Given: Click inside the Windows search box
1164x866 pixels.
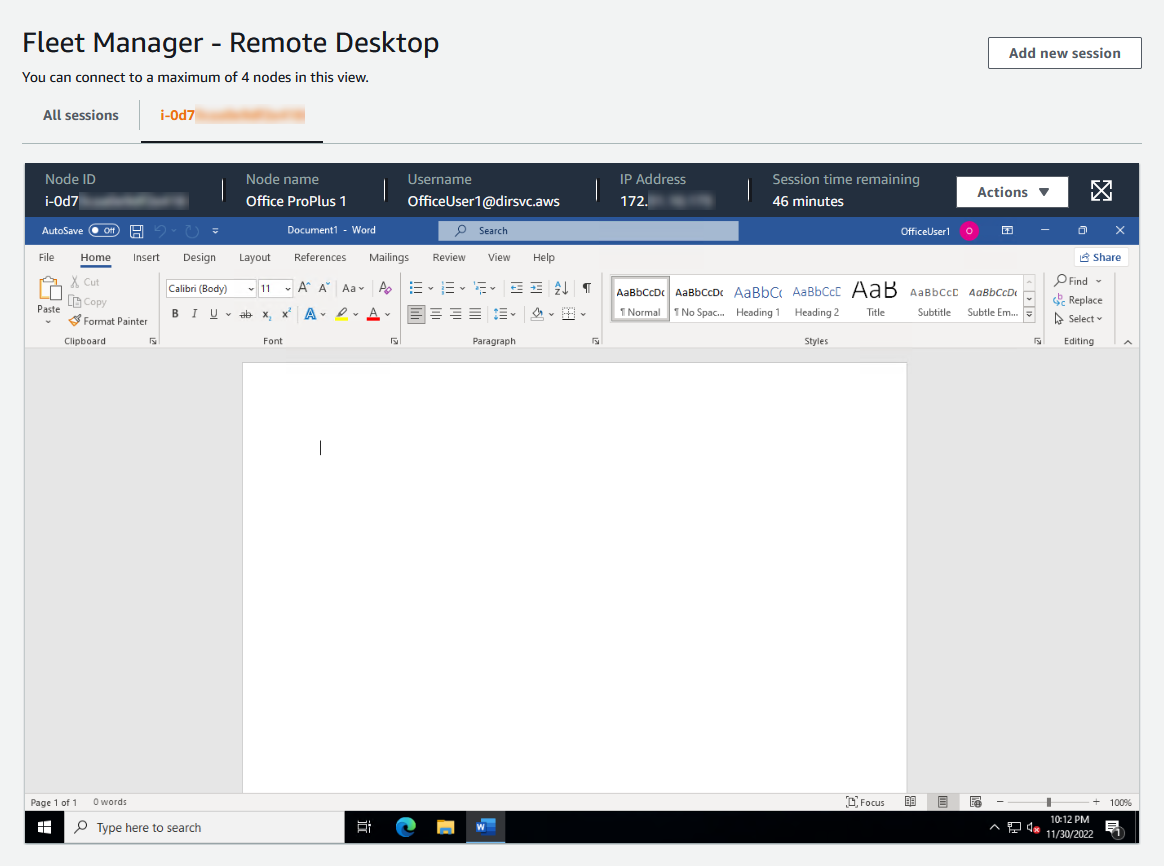Looking at the screenshot, I should 200,827.
